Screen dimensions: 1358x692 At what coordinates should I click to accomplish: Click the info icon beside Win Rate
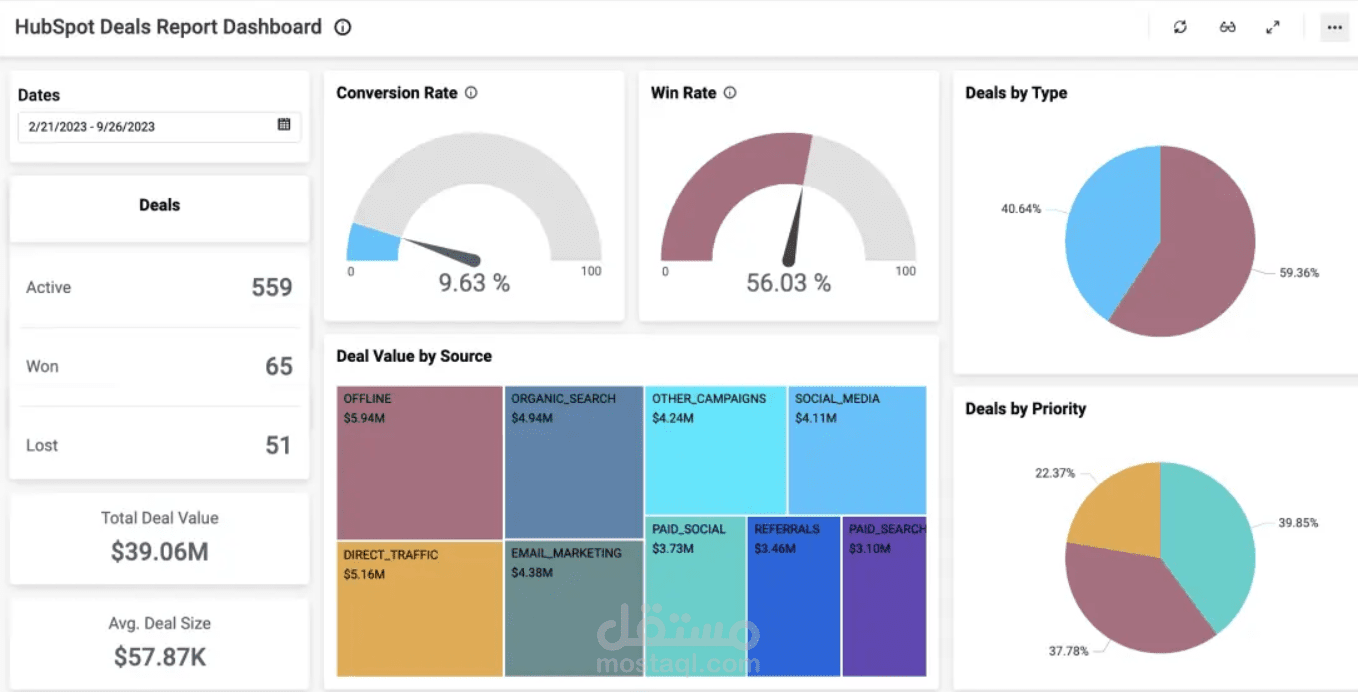729,92
